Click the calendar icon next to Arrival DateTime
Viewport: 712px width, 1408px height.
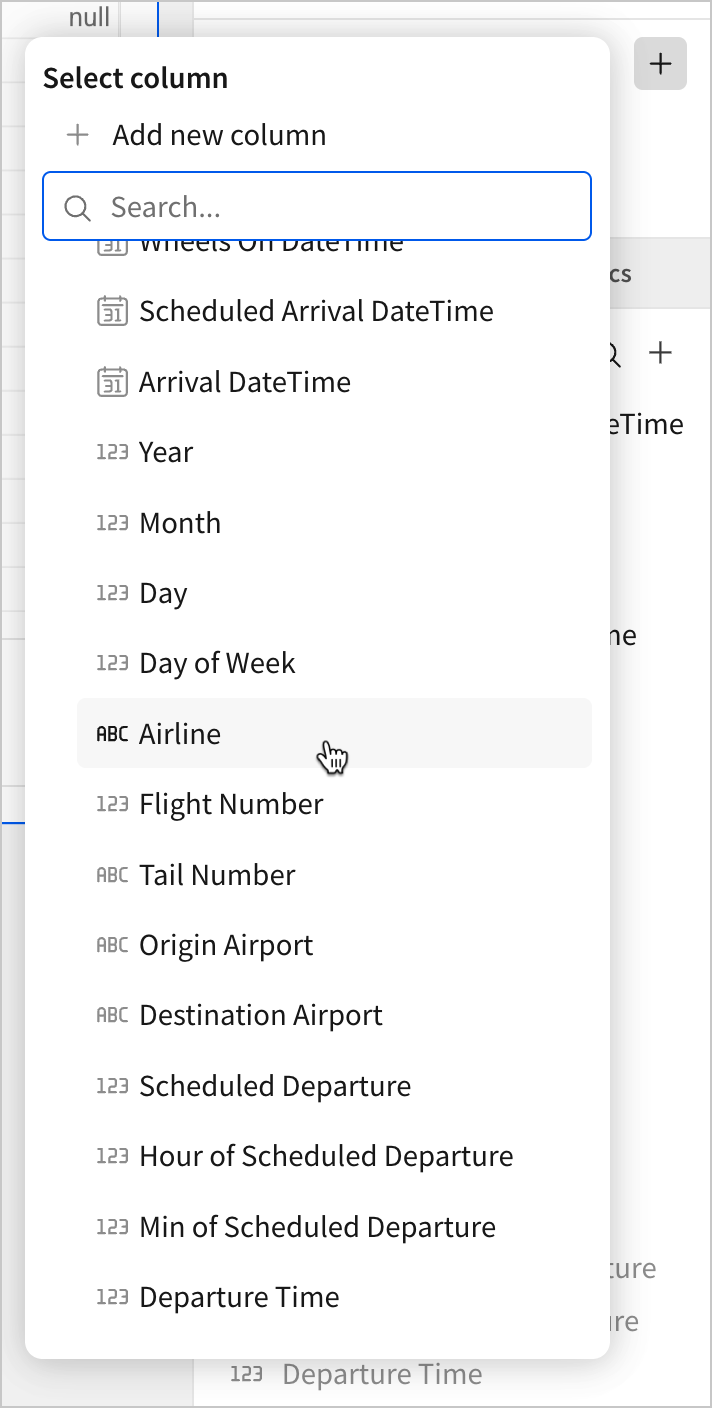coord(112,382)
